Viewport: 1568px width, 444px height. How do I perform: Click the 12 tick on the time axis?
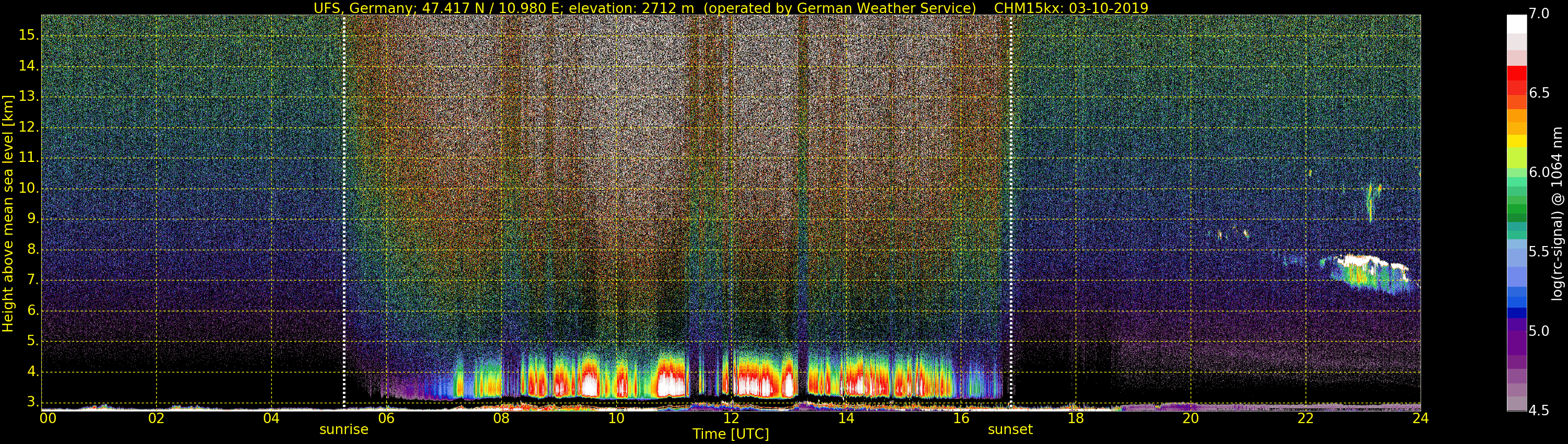click(x=731, y=418)
